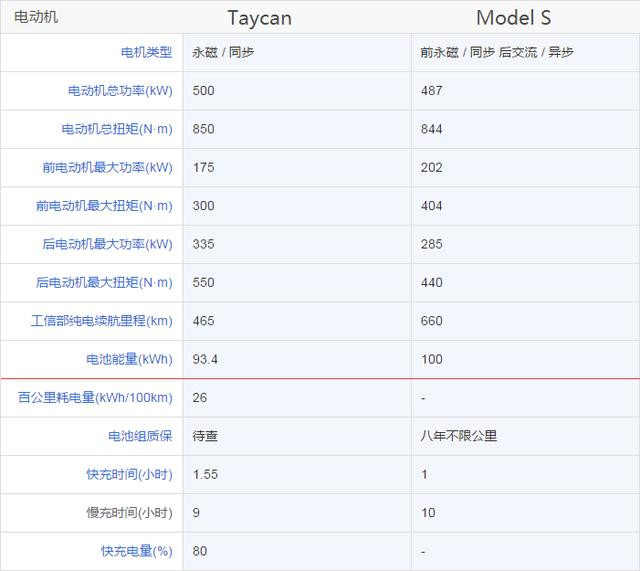
Task: Select Taycan range value 465
Action: [203, 321]
